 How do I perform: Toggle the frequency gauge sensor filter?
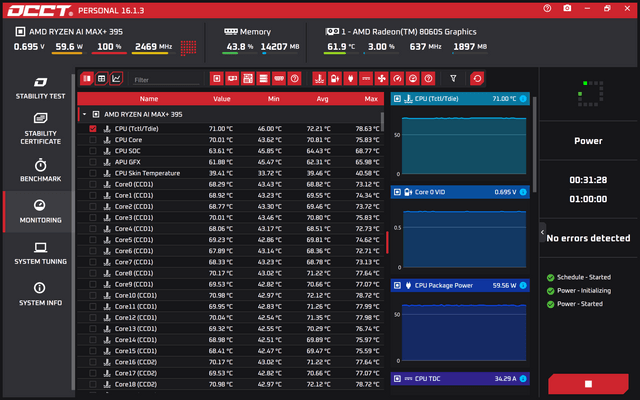[x=397, y=78]
